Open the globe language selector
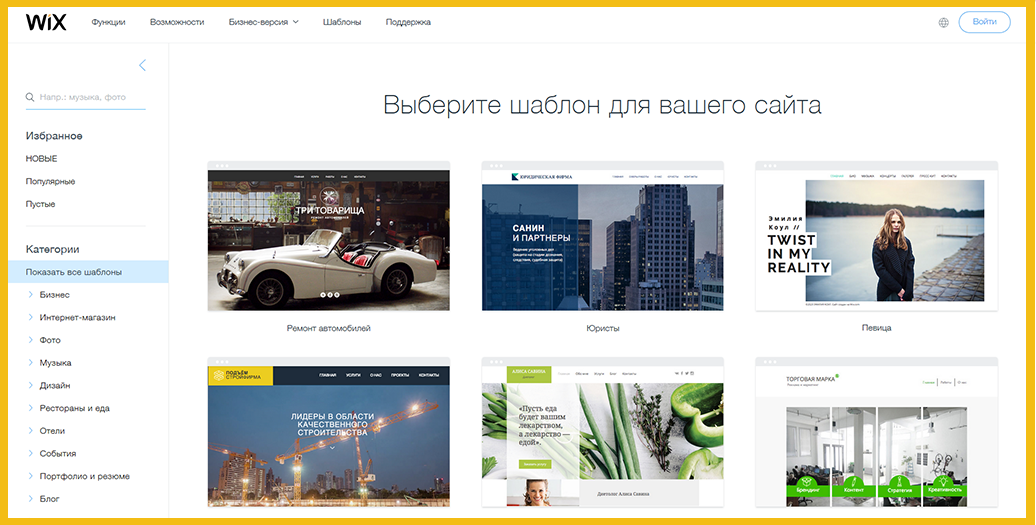 coord(943,22)
